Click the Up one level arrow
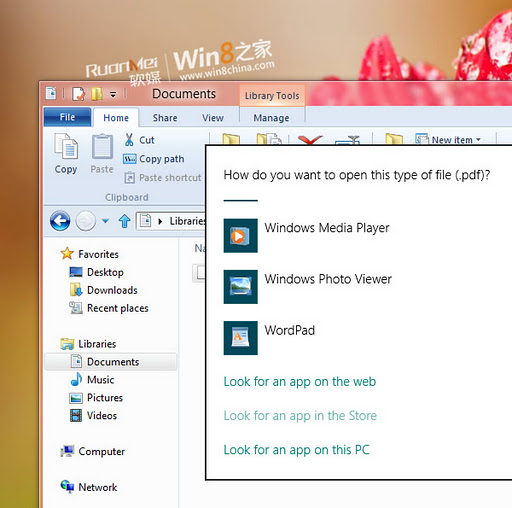 tap(125, 221)
